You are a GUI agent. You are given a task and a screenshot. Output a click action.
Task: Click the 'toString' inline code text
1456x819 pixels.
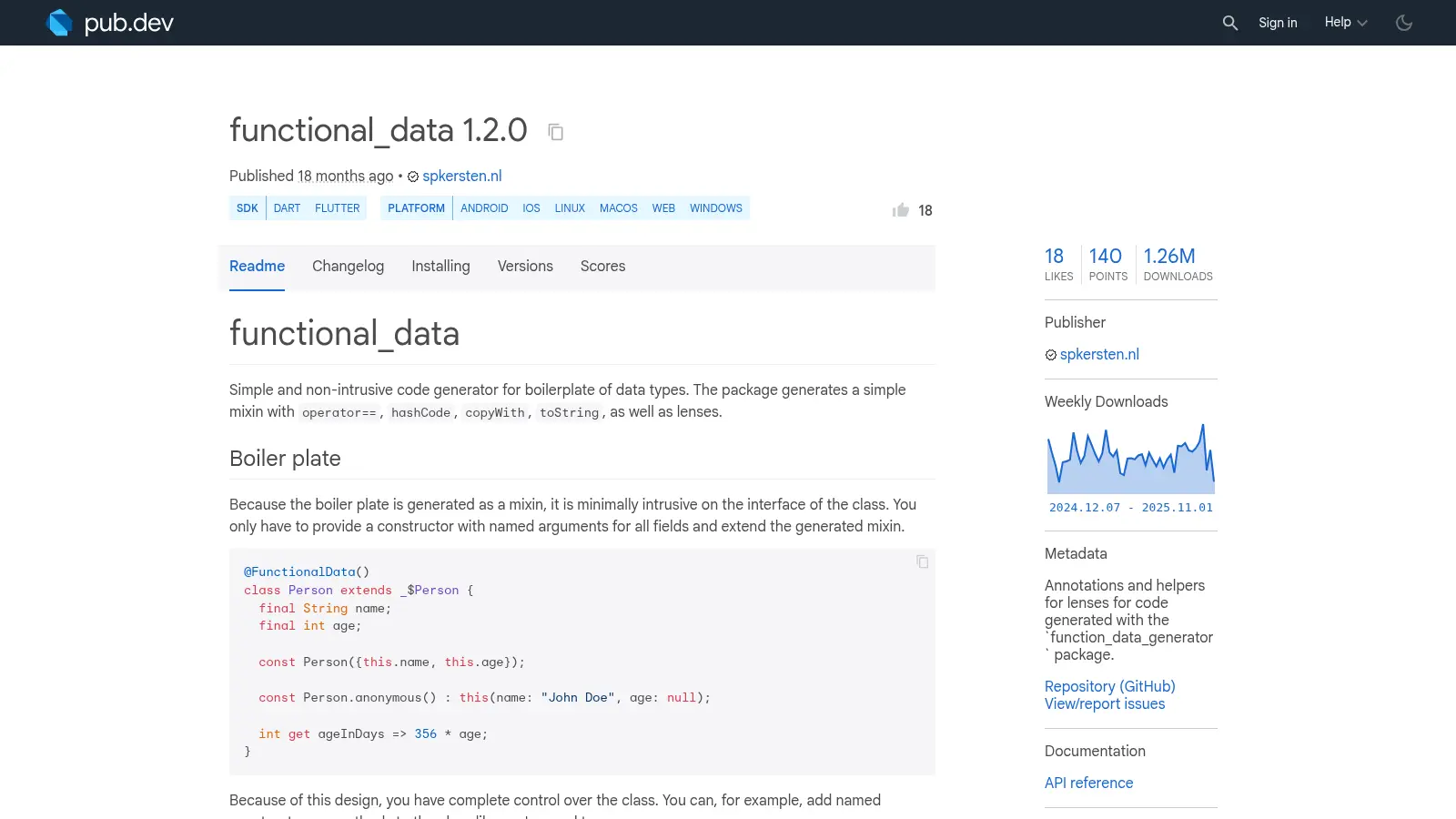(570, 413)
